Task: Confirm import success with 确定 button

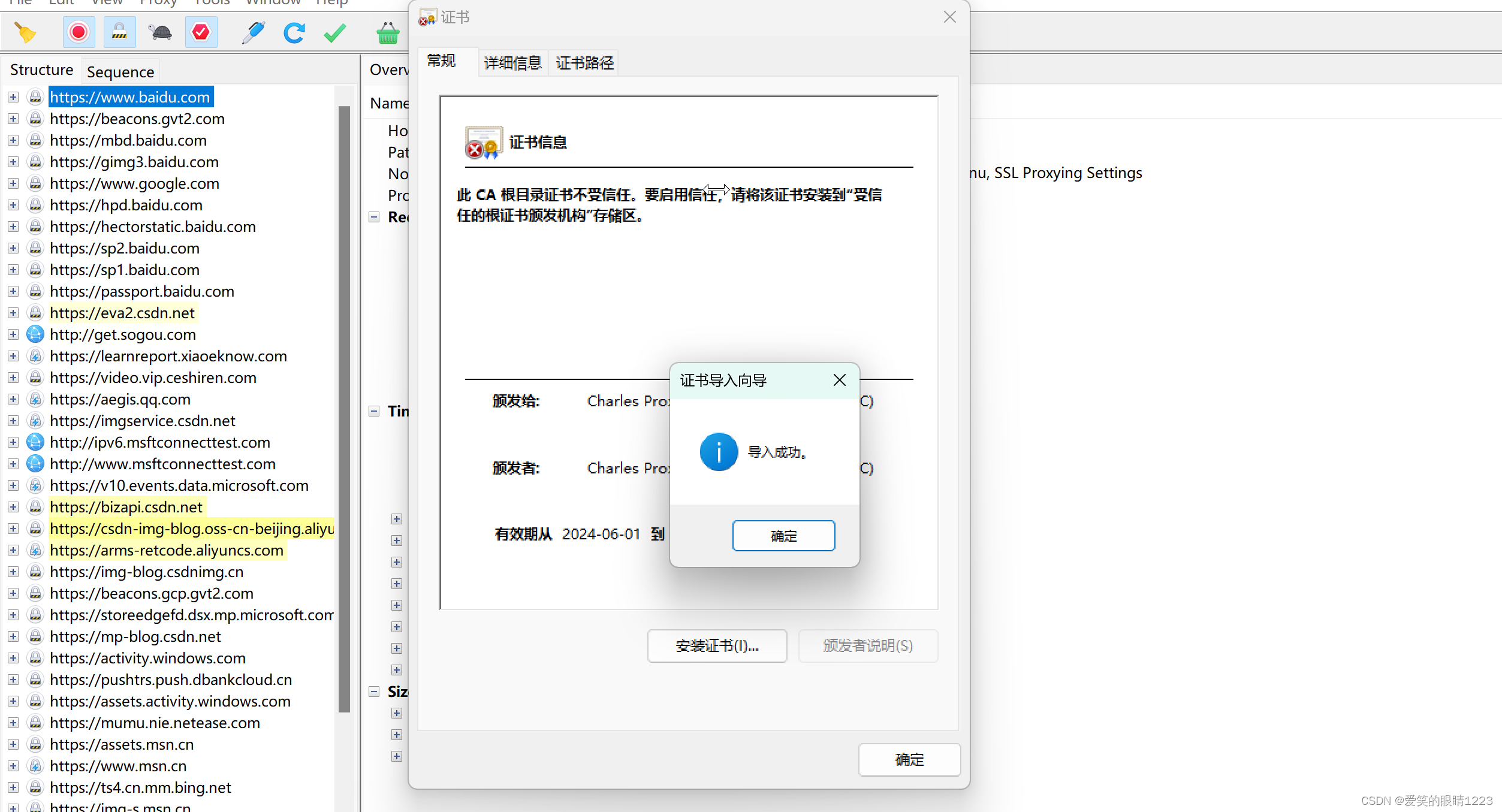Action: [x=783, y=536]
